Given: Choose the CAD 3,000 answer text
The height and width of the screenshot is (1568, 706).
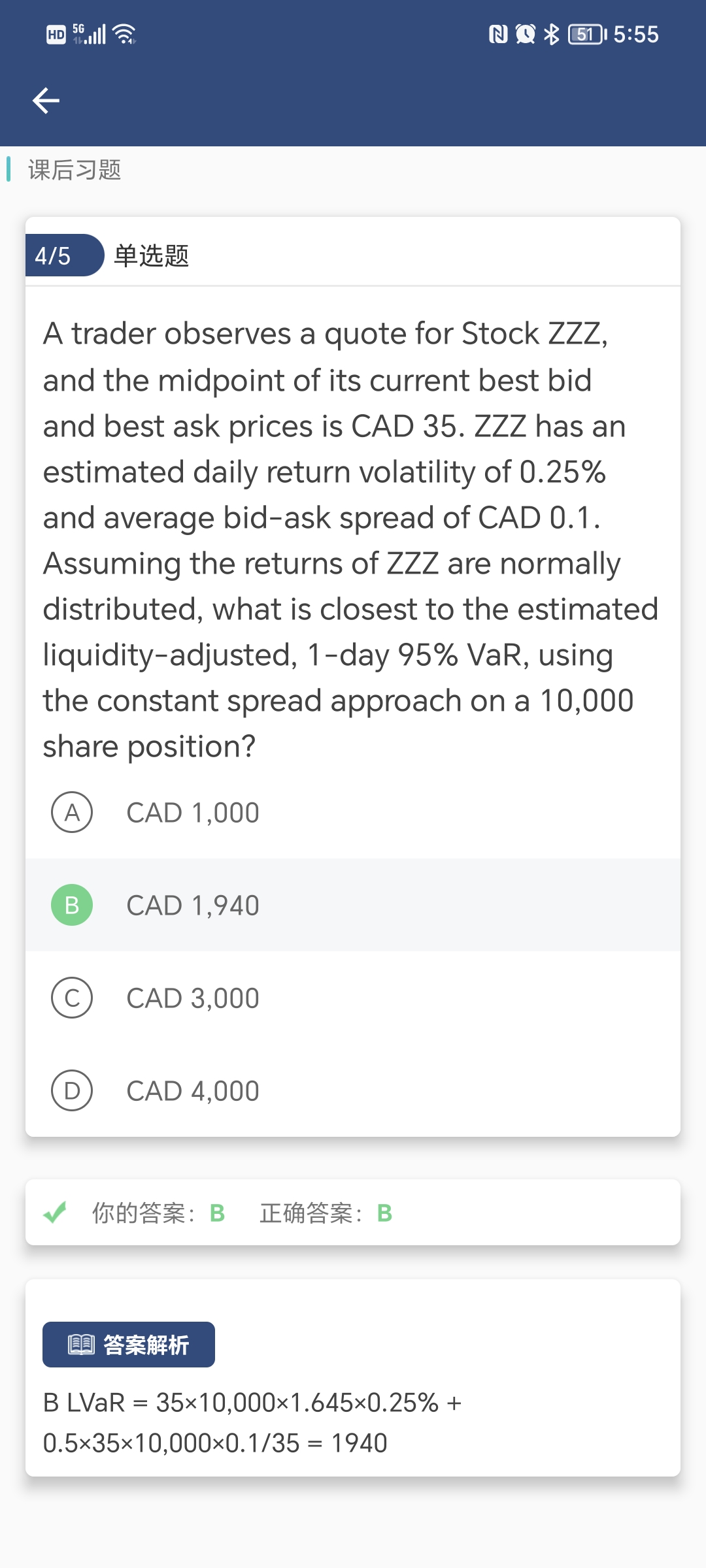Looking at the screenshot, I should click(193, 999).
